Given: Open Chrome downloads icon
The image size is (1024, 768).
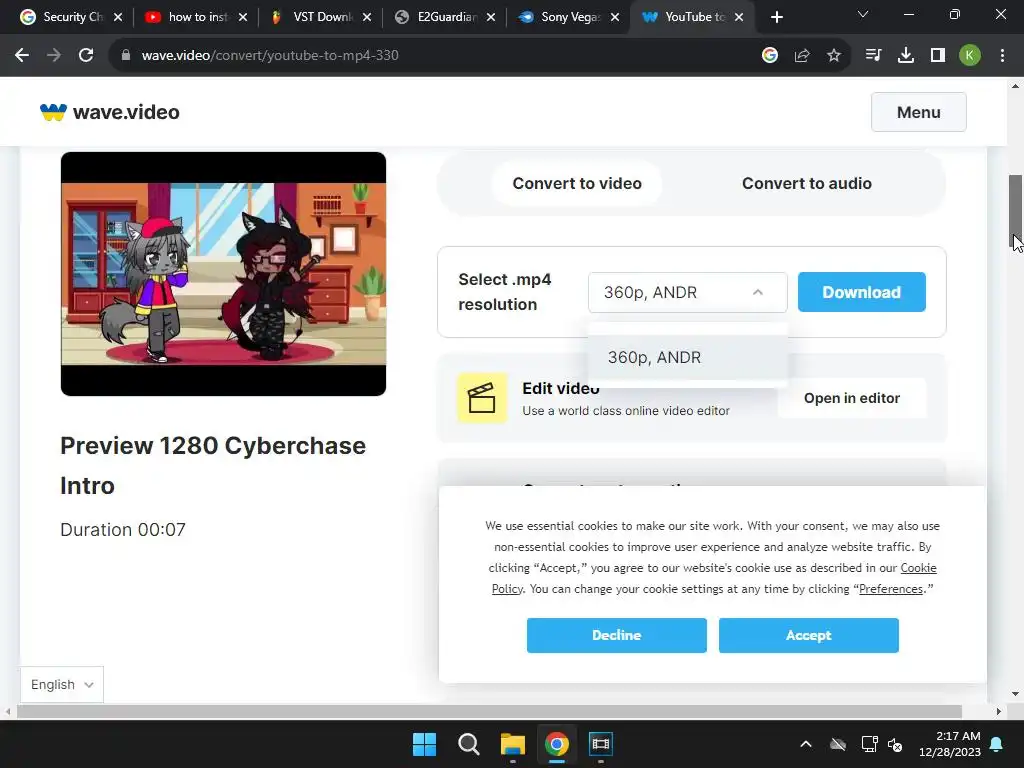Looking at the screenshot, I should pos(906,56).
